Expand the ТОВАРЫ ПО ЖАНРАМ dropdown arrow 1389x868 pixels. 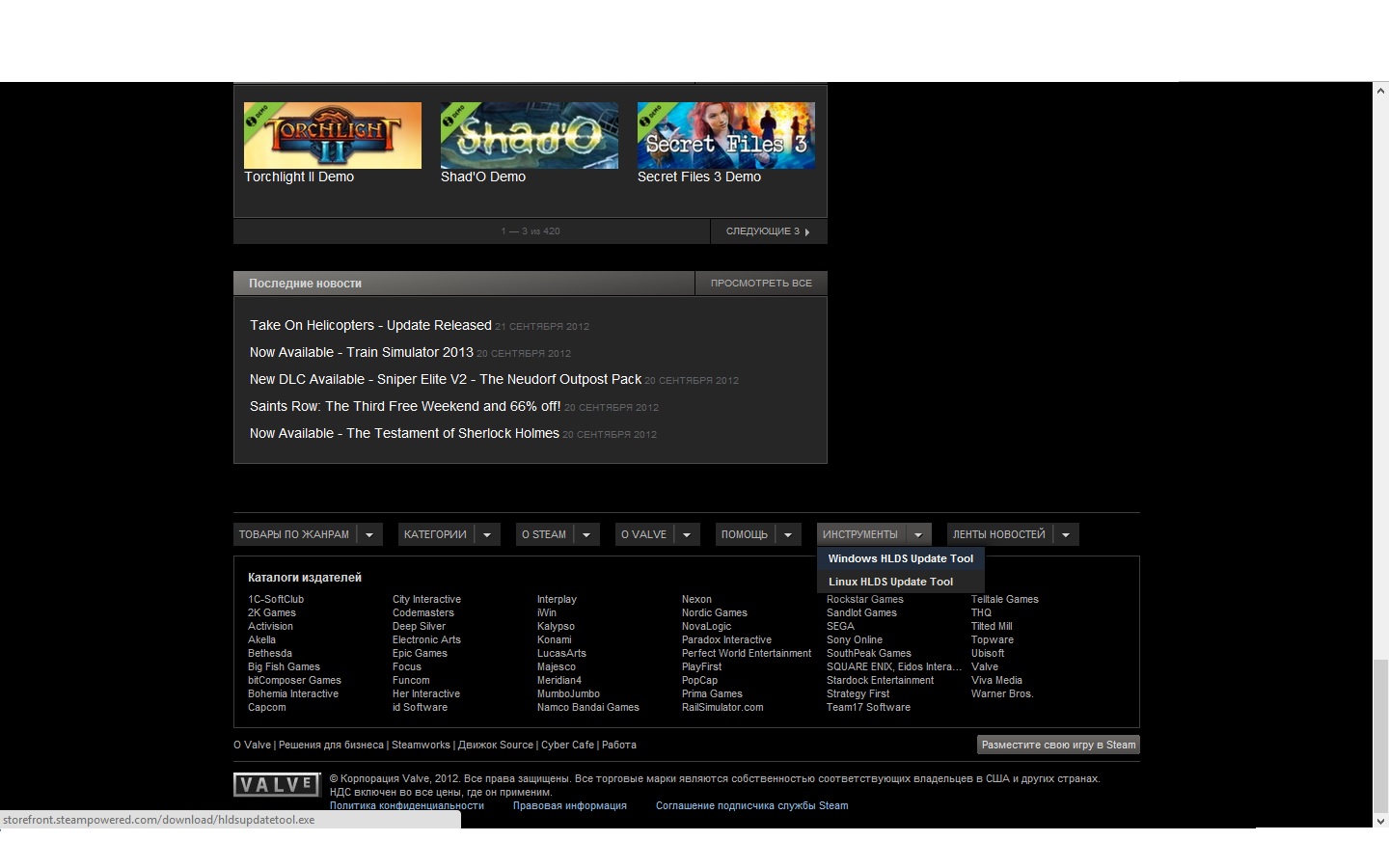coord(369,534)
